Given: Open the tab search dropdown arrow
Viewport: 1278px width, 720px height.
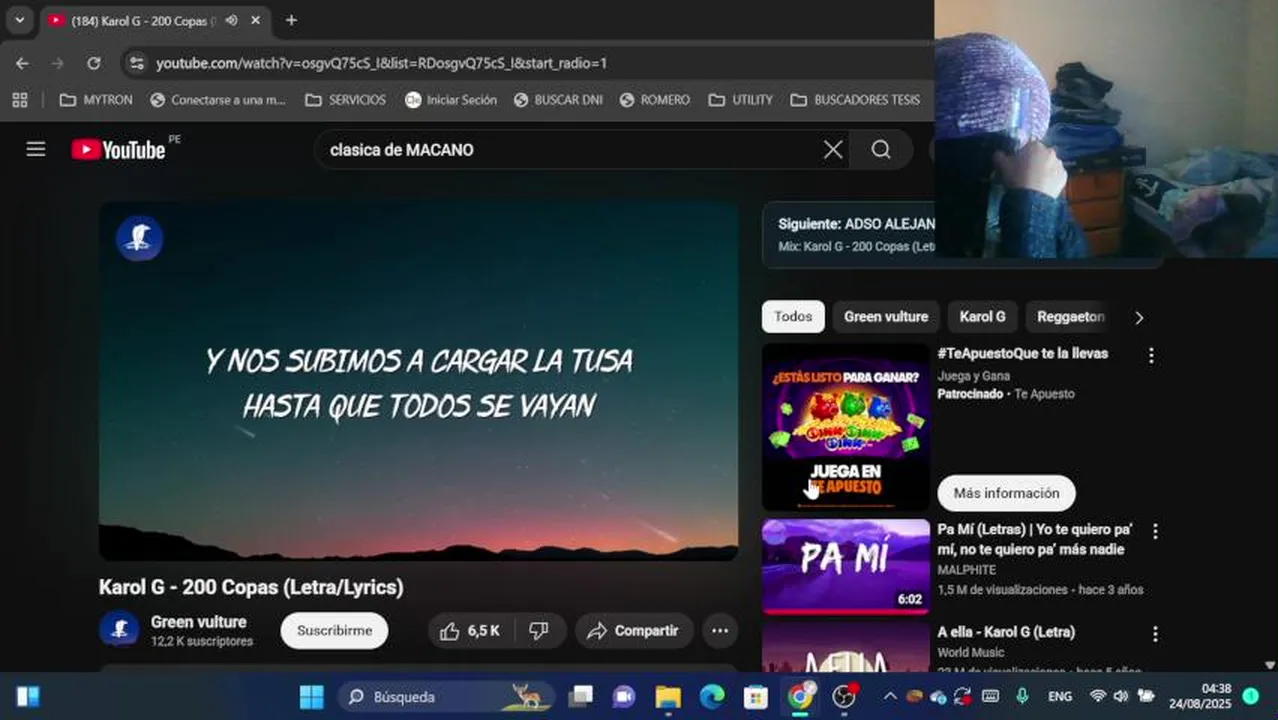Looking at the screenshot, I should [x=19, y=20].
